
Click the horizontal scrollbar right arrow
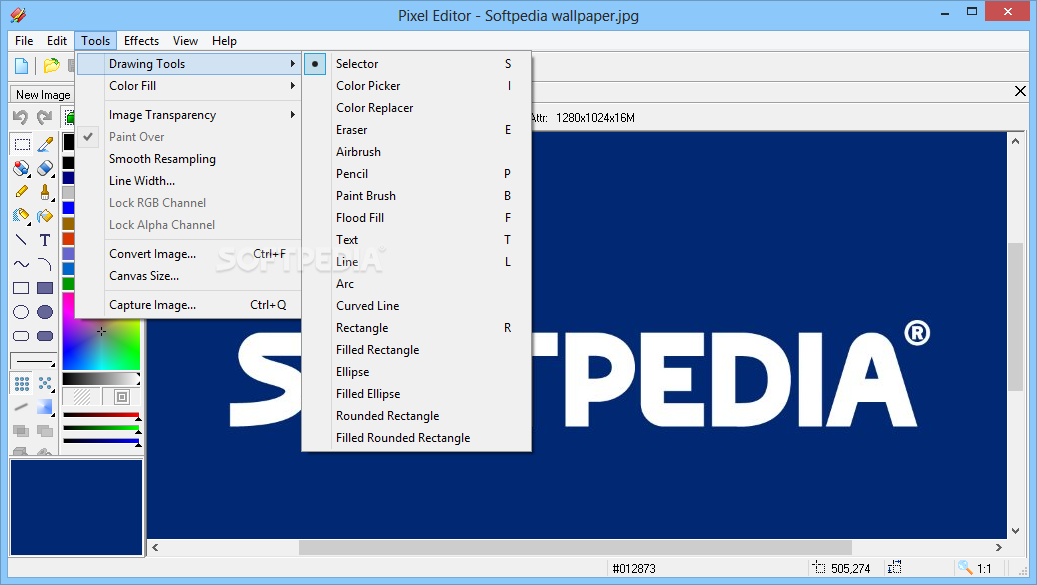click(x=999, y=547)
